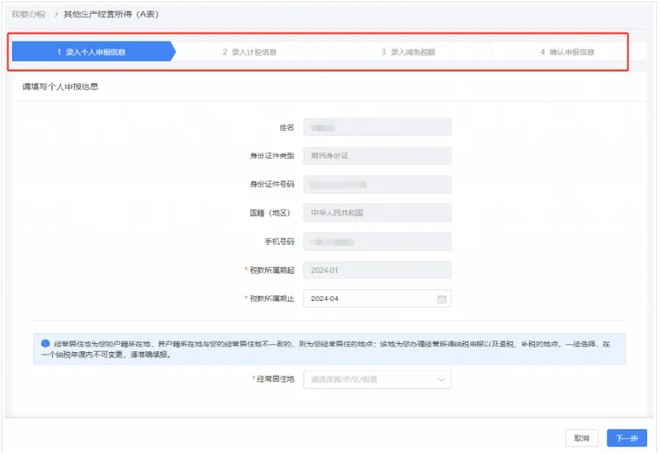
Task: Click the 身份证件类型 field
Action: point(377,156)
